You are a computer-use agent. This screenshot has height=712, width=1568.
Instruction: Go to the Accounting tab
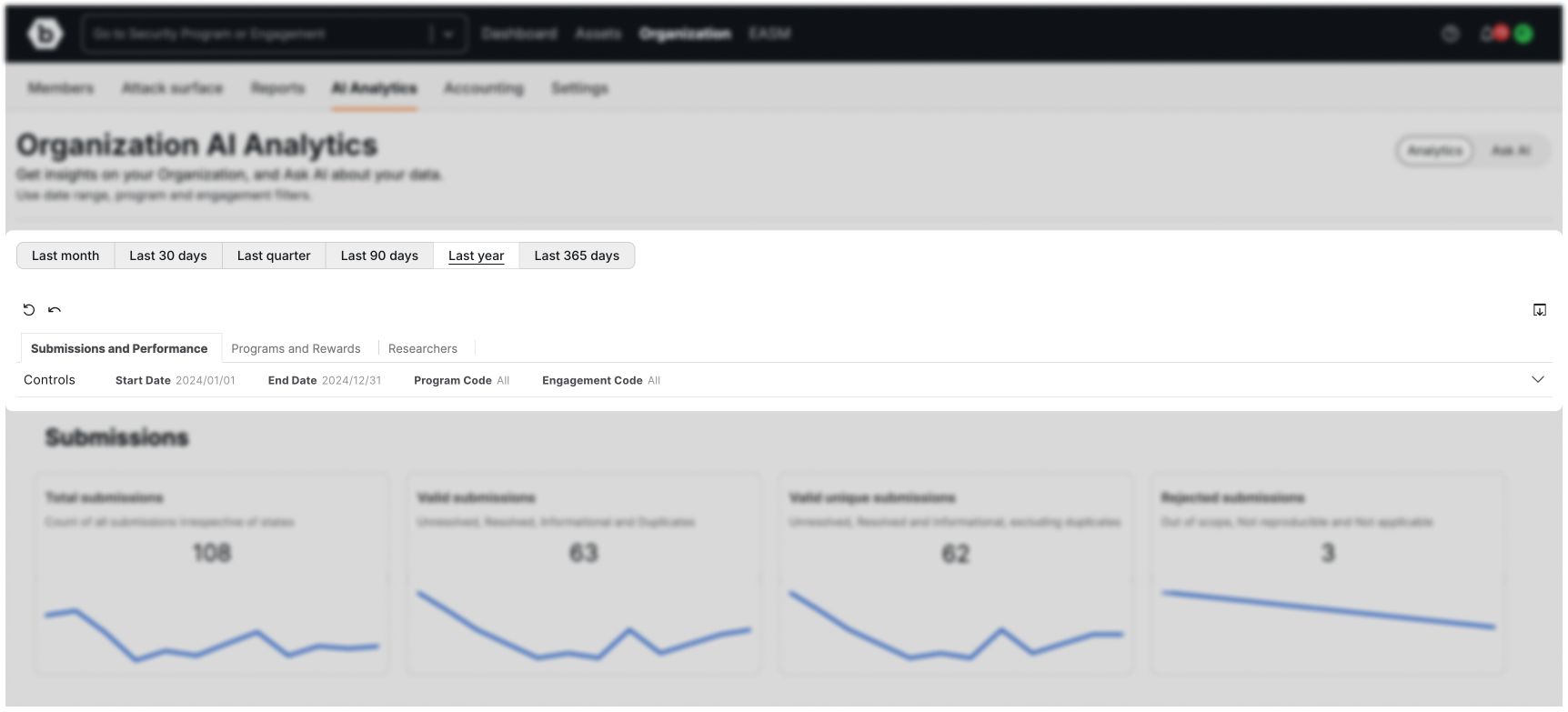[484, 88]
